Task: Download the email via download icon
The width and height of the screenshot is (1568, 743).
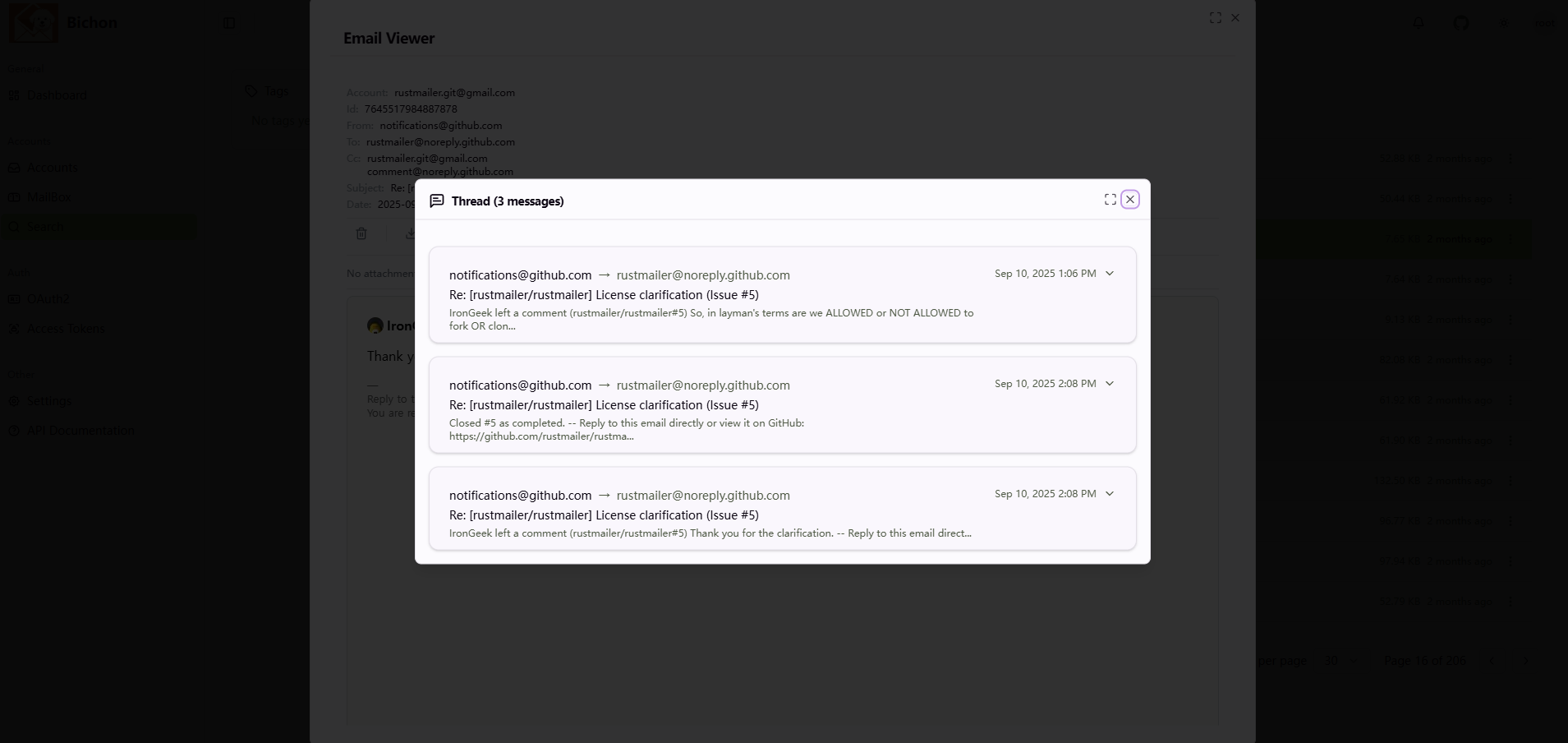Action: click(411, 233)
